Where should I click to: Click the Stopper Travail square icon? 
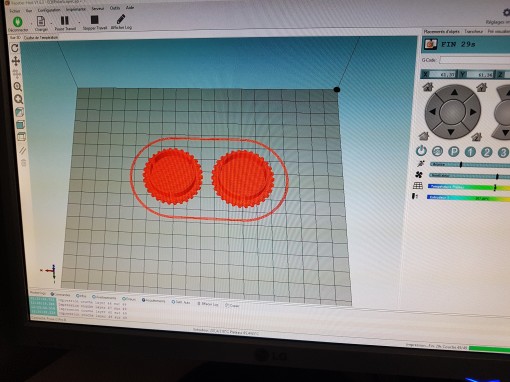(95, 20)
